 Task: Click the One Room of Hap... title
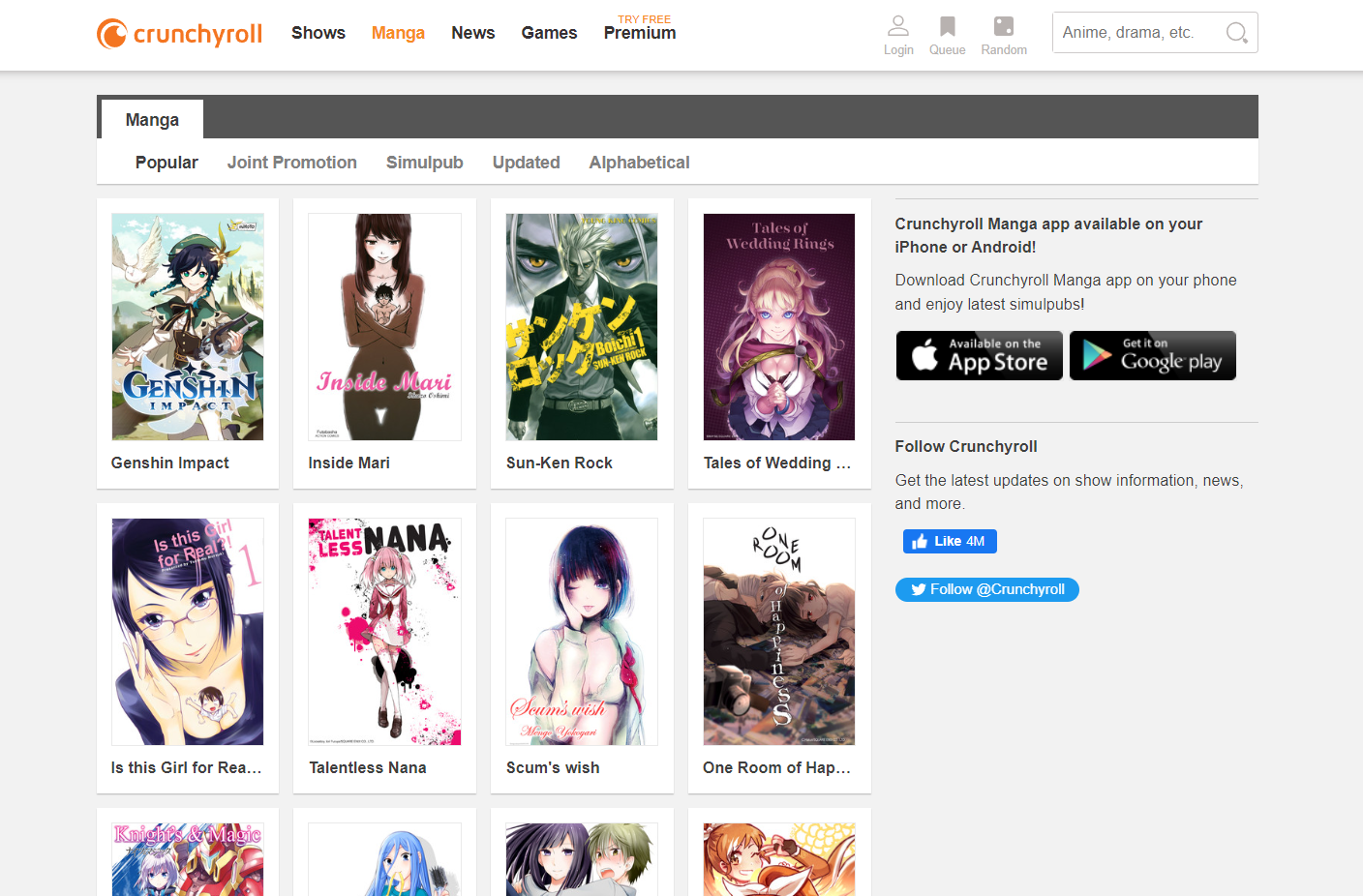click(777, 768)
